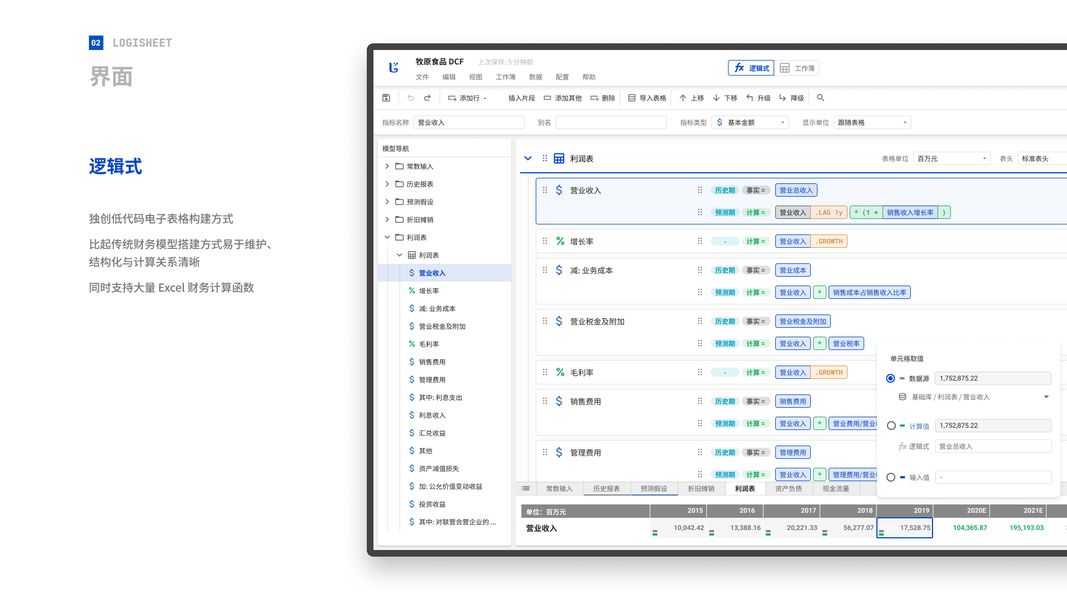Click the sheet list icon left of tabs
This screenshot has width=1067, height=600.
click(525, 488)
